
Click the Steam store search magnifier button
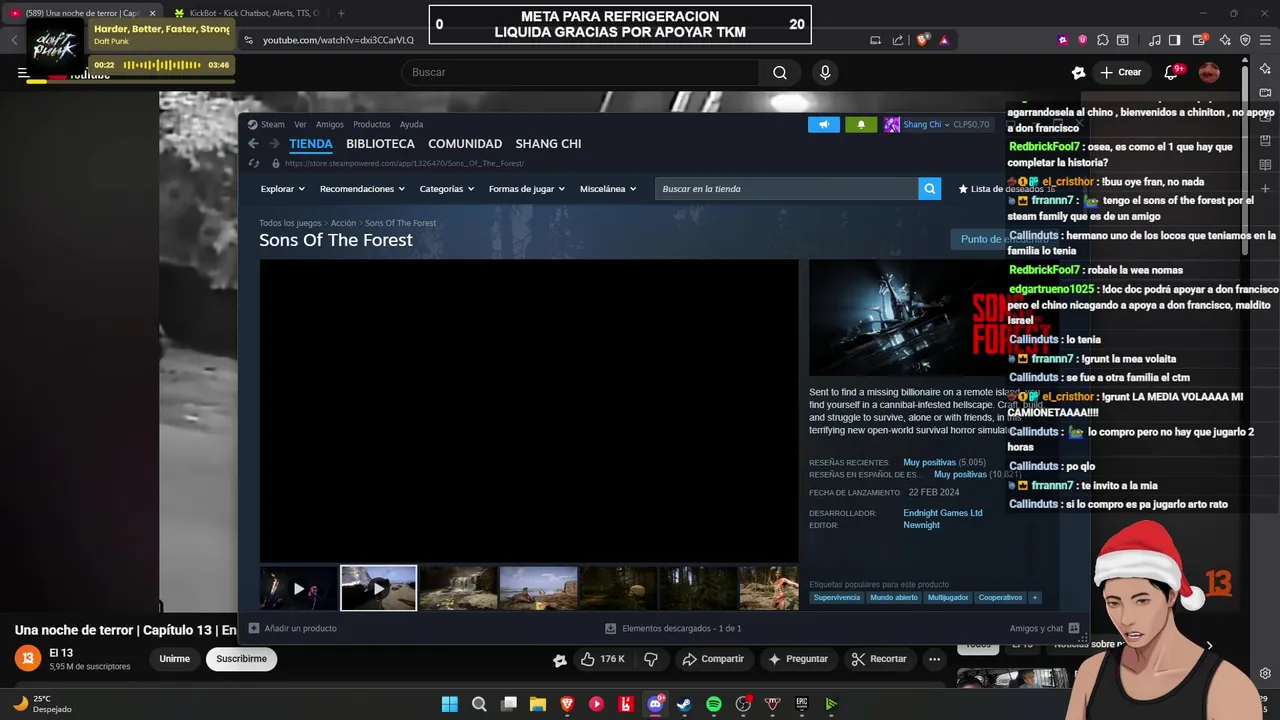pyautogui.click(x=930, y=189)
